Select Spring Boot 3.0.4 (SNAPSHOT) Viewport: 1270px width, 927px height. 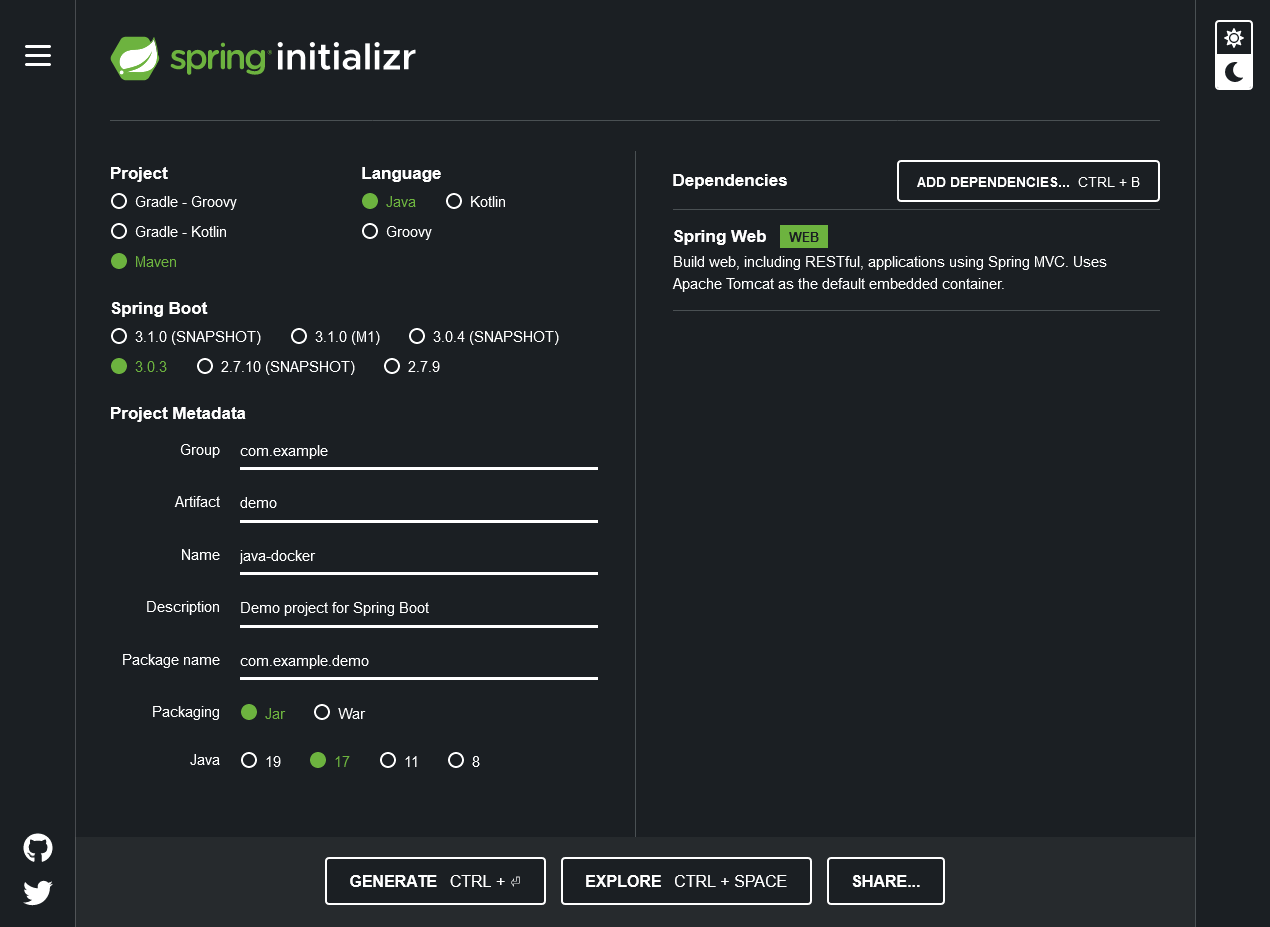(484, 337)
